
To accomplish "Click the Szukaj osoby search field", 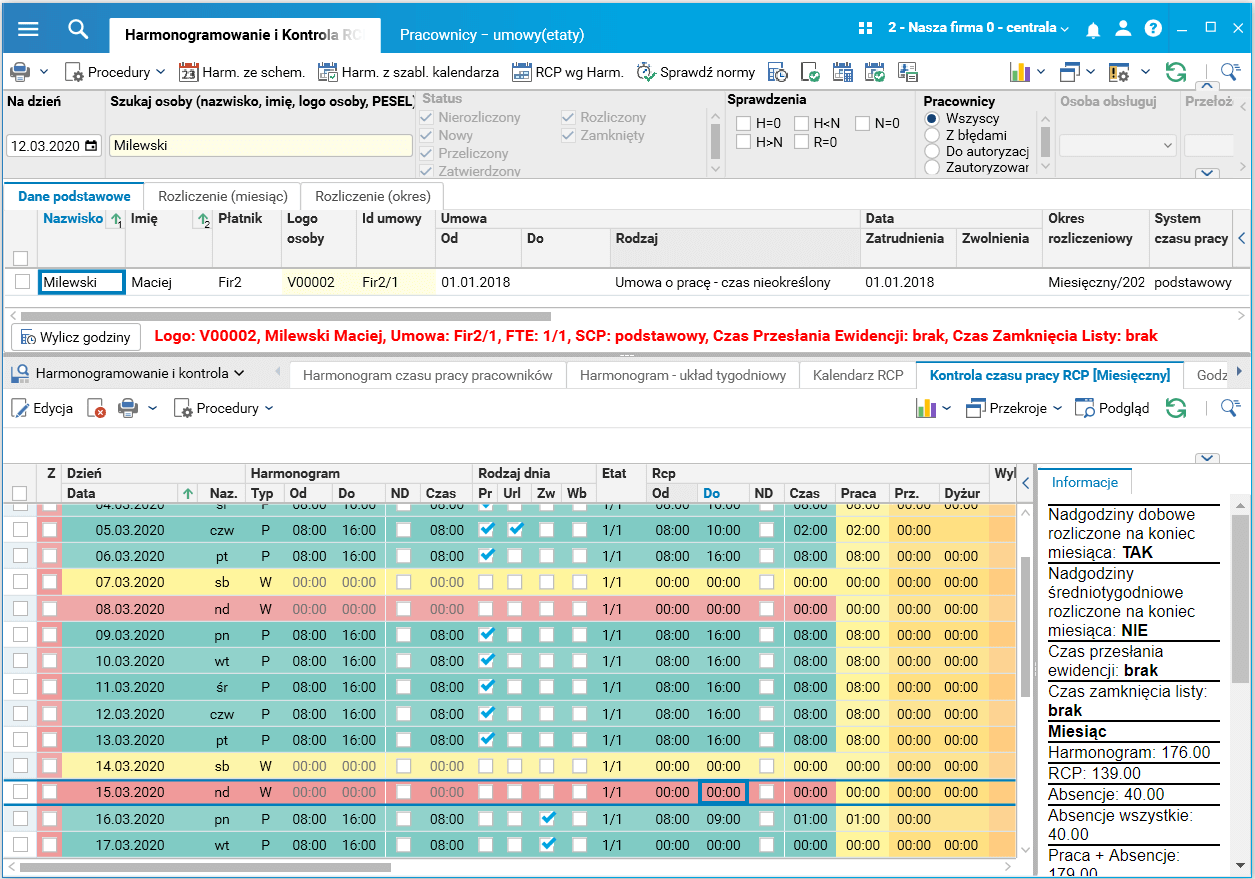I will point(260,145).
